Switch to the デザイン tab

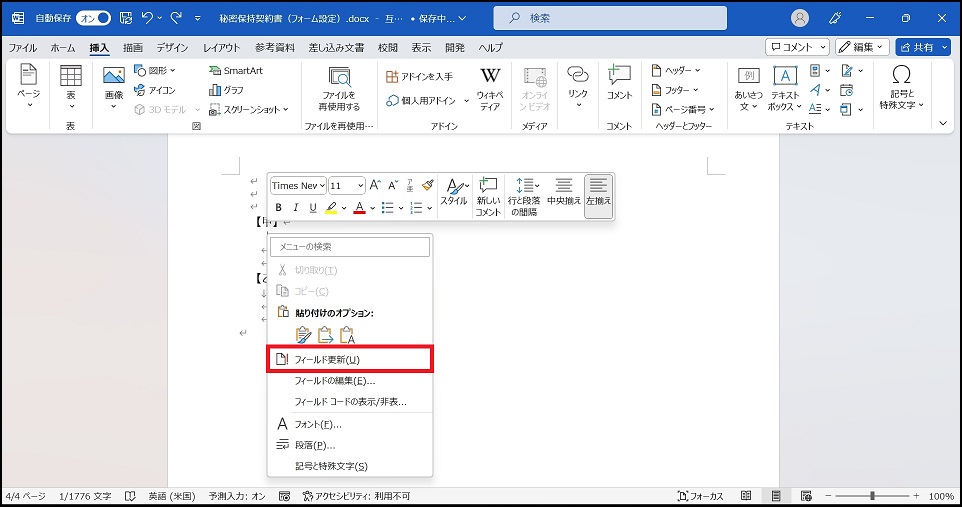(x=172, y=47)
